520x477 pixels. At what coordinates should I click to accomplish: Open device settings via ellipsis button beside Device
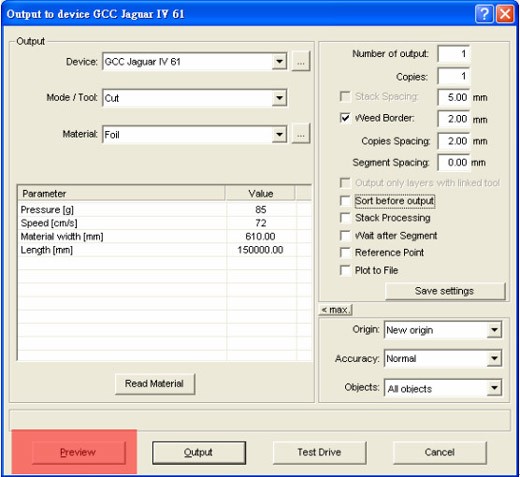301,62
